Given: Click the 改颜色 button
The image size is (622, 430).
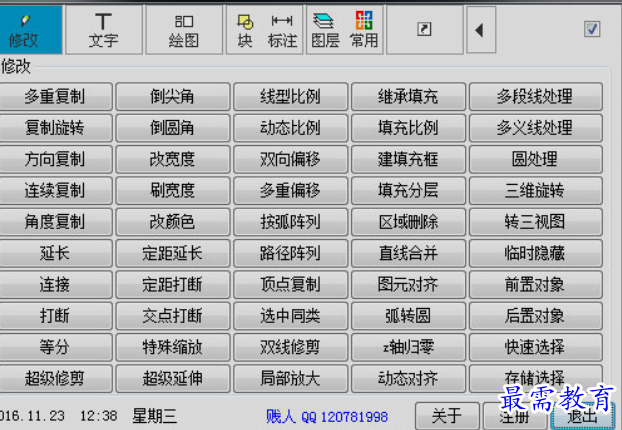Looking at the screenshot, I should [x=173, y=222].
